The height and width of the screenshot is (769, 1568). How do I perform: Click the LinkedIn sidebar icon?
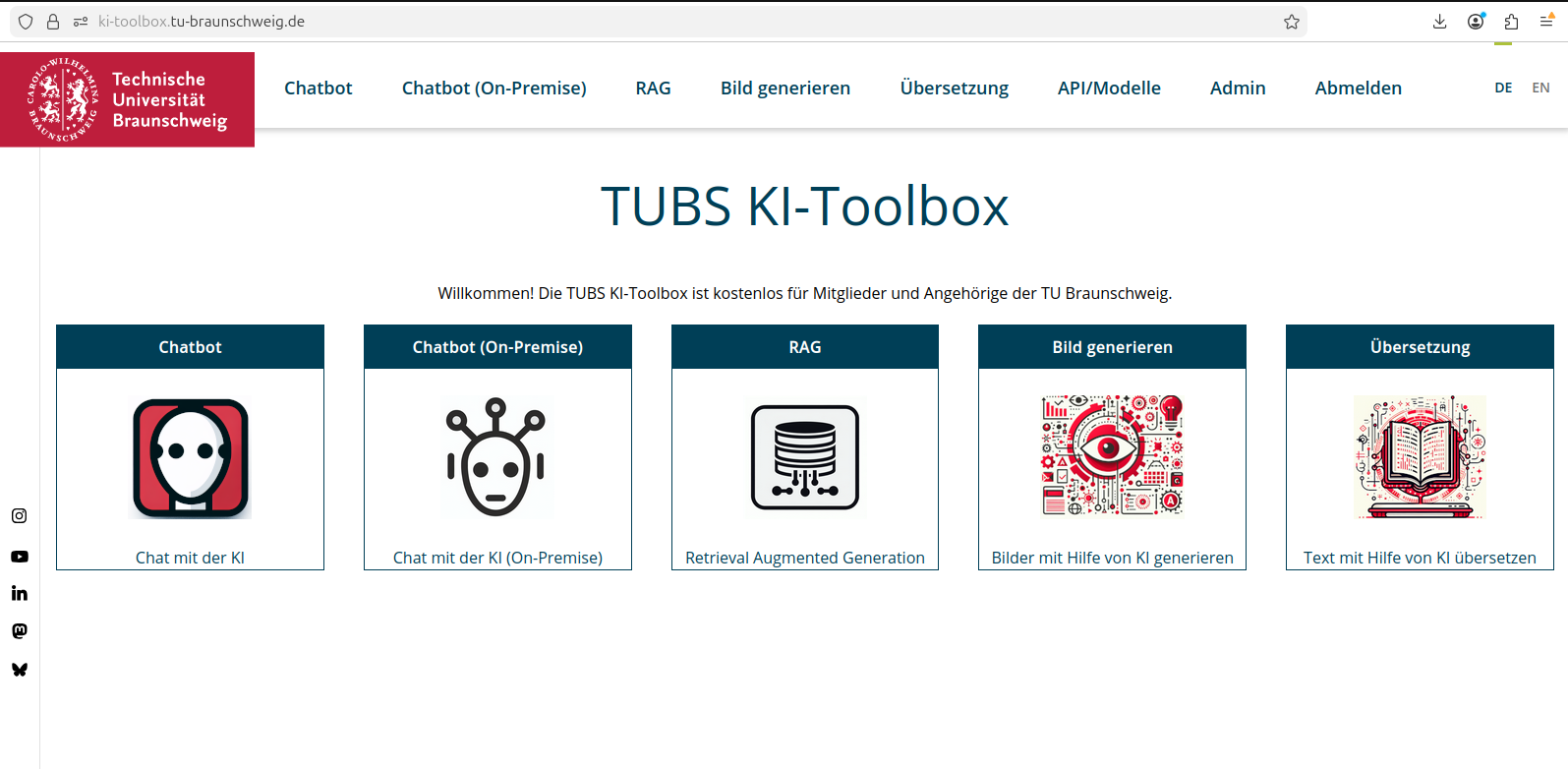pos(19,593)
